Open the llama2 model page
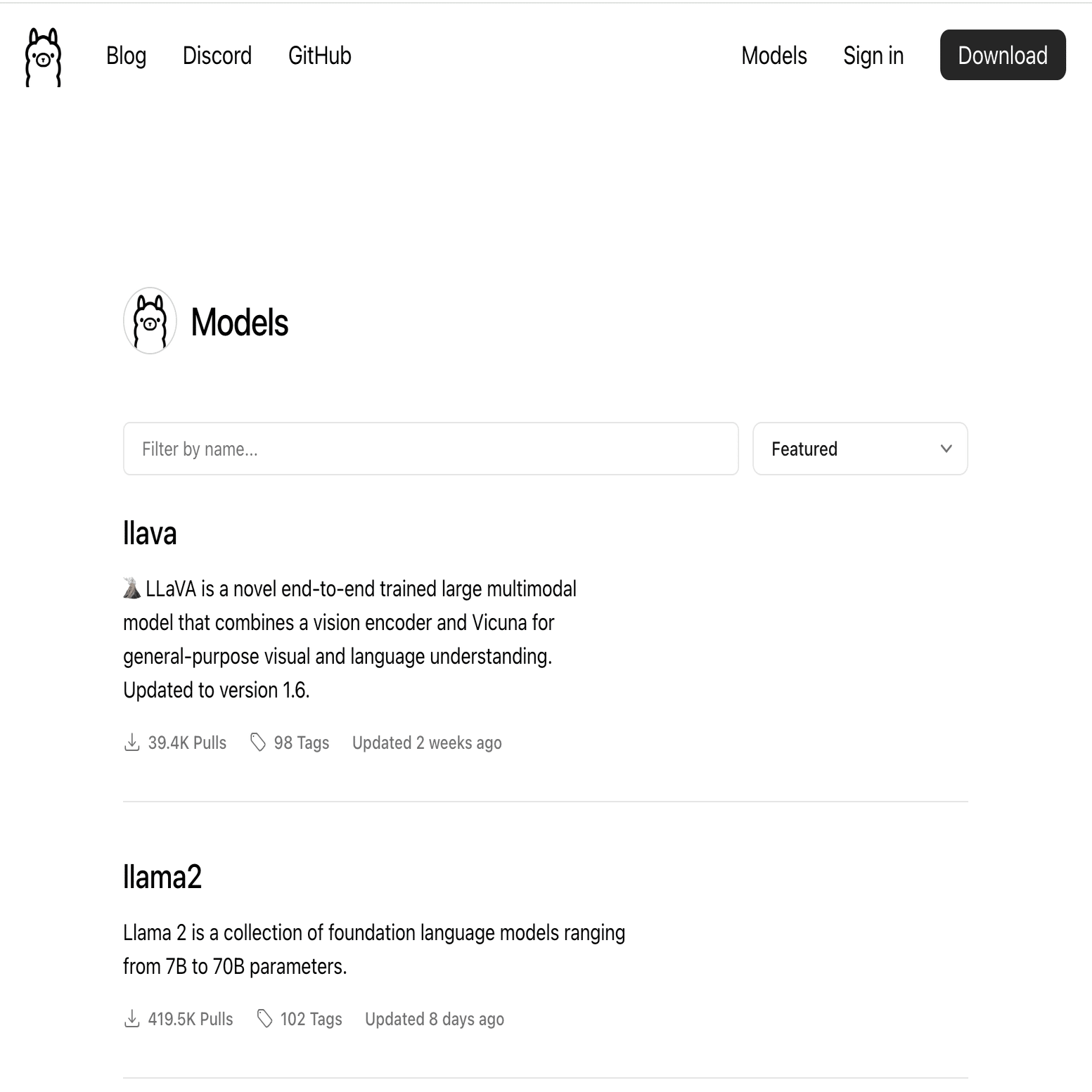This screenshot has height=1092, width=1092. tap(162, 878)
